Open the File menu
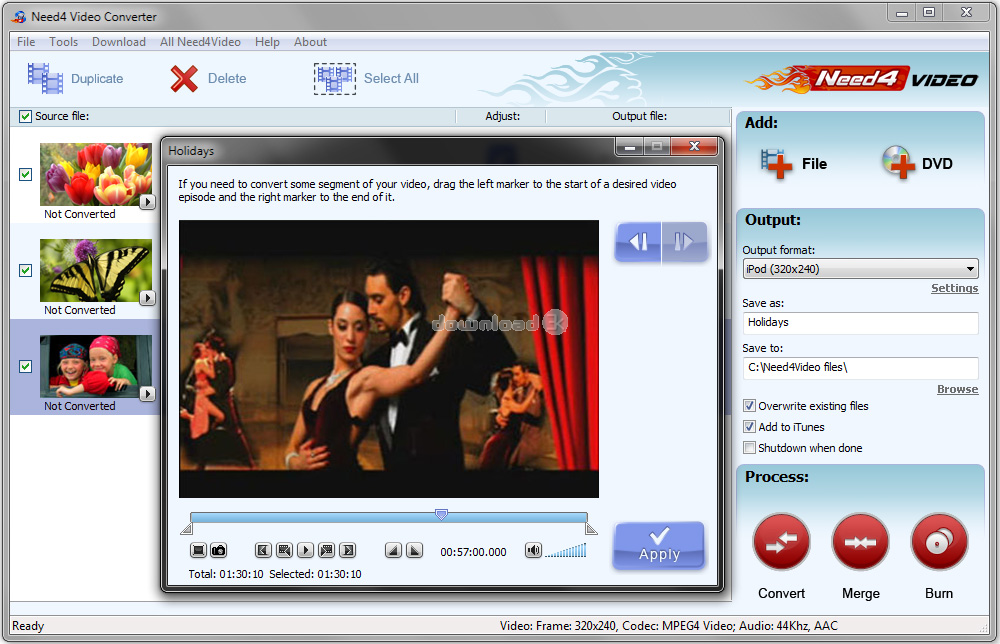The width and height of the screenshot is (1000, 644). point(26,42)
